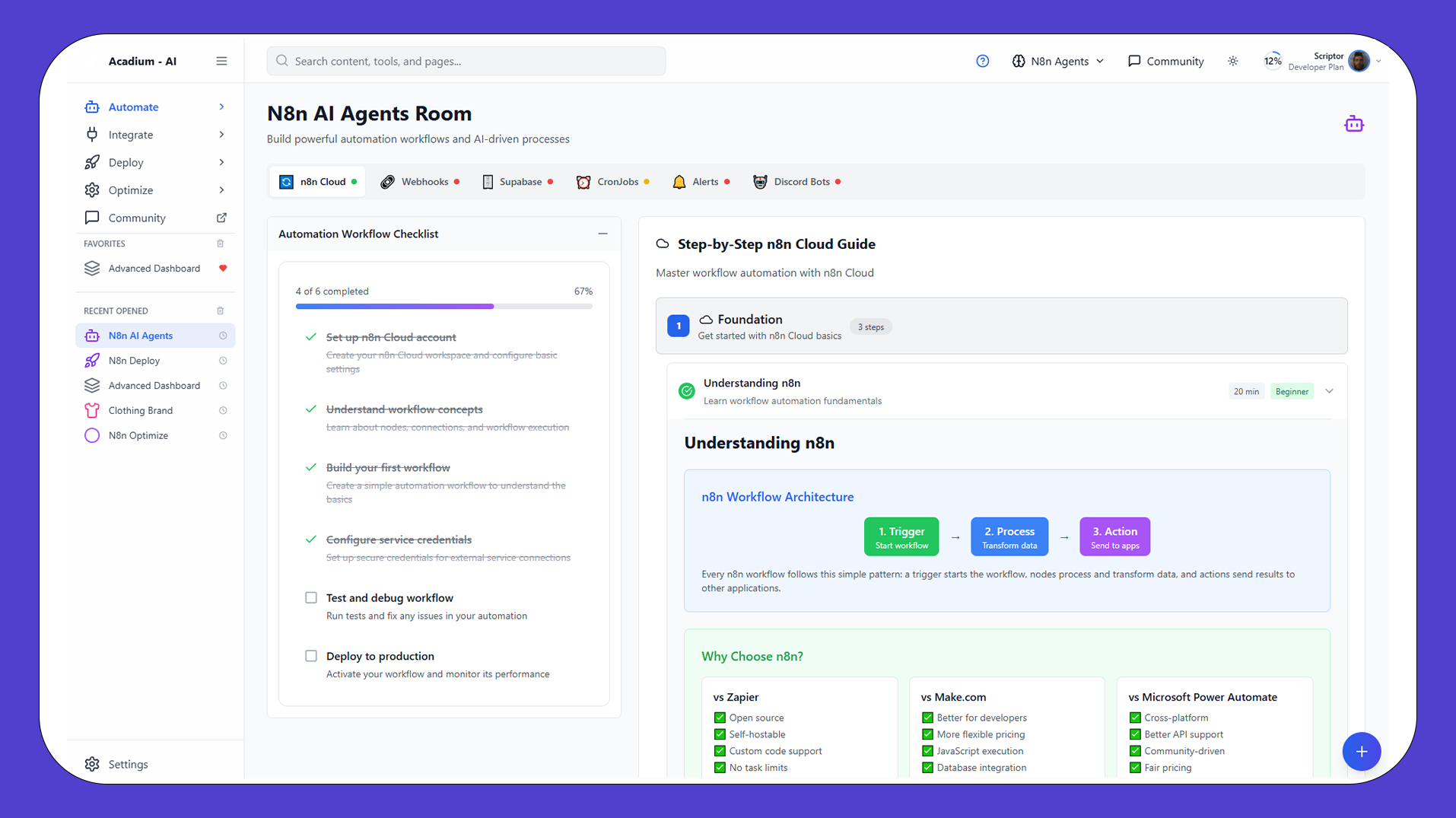Unfavorite Advanced Dashboard heart icon
Image resolution: width=1456 pixels, height=818 pixels.
pyautogui.click(x=223, y=268)
